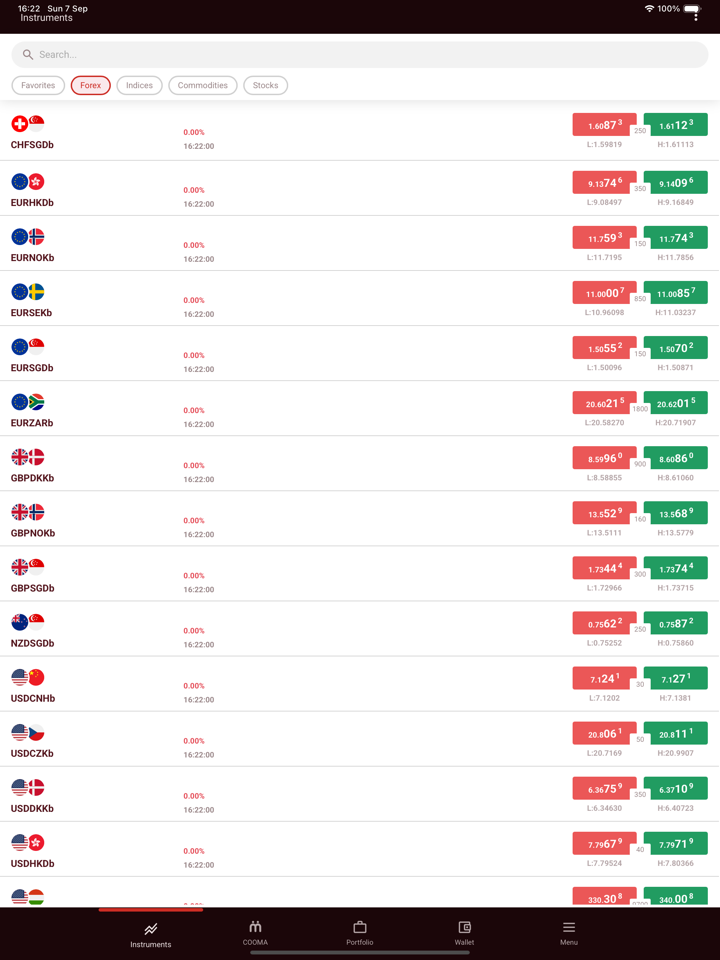Screen dimensions: 720x960
Task: Select the Commodities filter chip
Action: click(203, 86)
